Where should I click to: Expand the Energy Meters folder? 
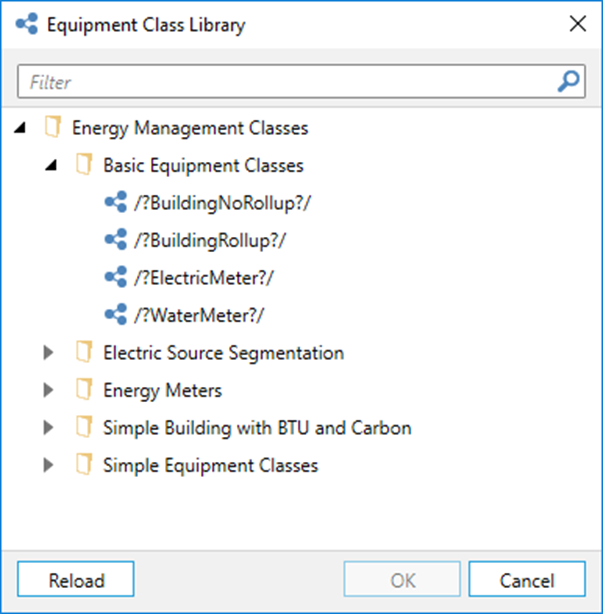tap(49, 390)
